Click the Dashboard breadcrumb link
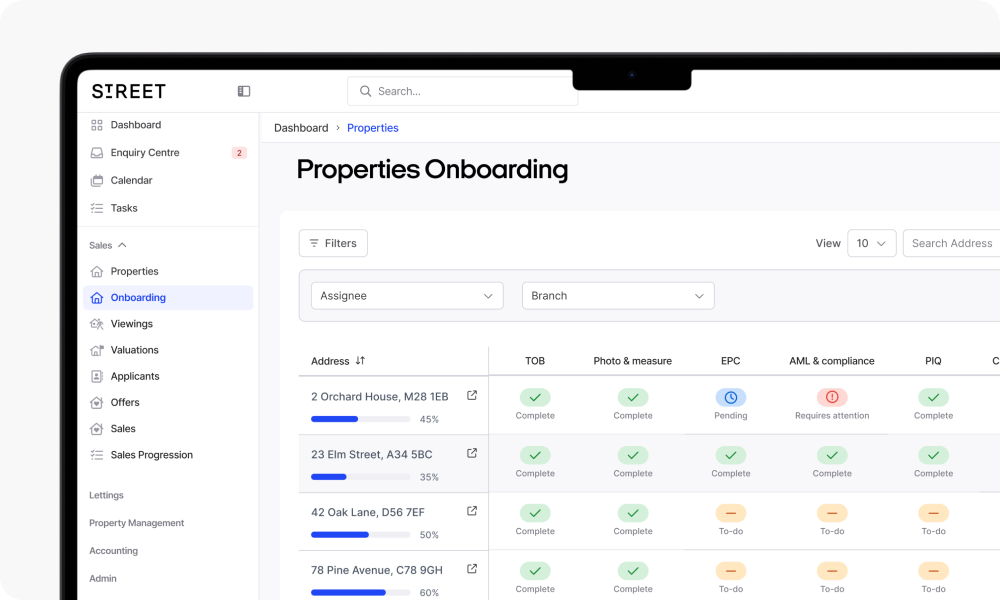The image size is (1000, 600). click(301, 128)
